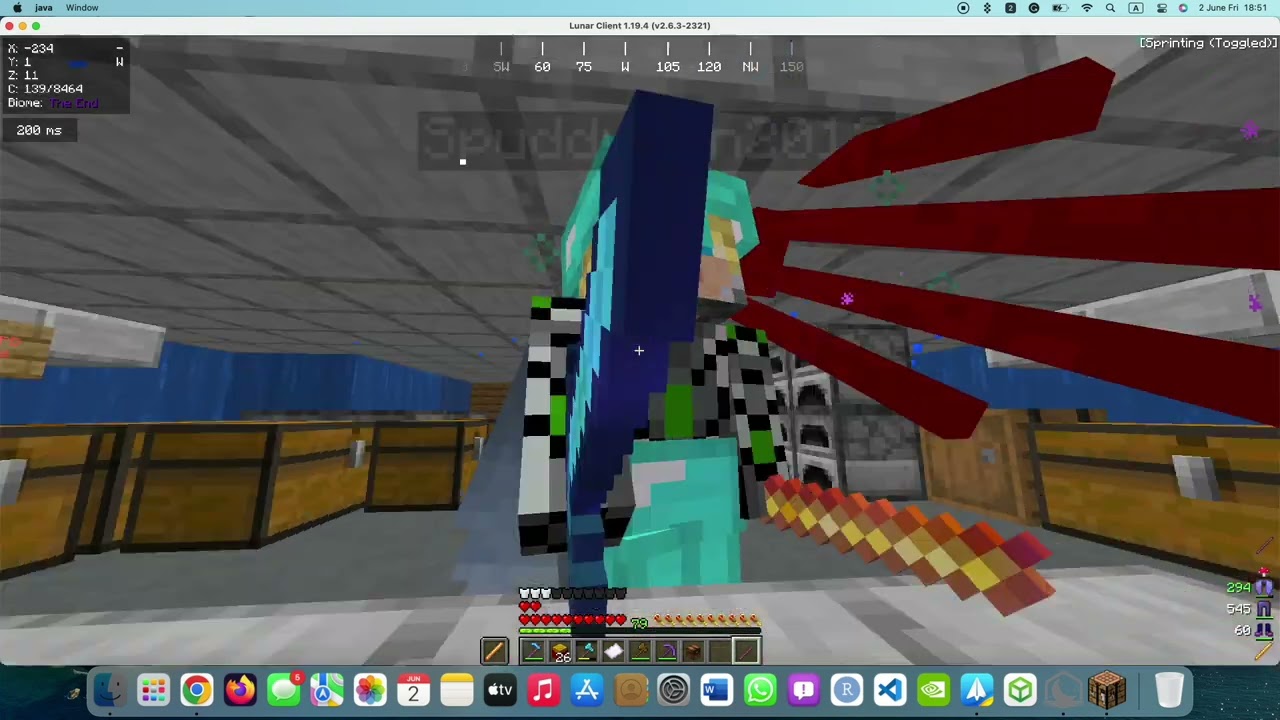Open Maps from the Dock

point(327,690)
